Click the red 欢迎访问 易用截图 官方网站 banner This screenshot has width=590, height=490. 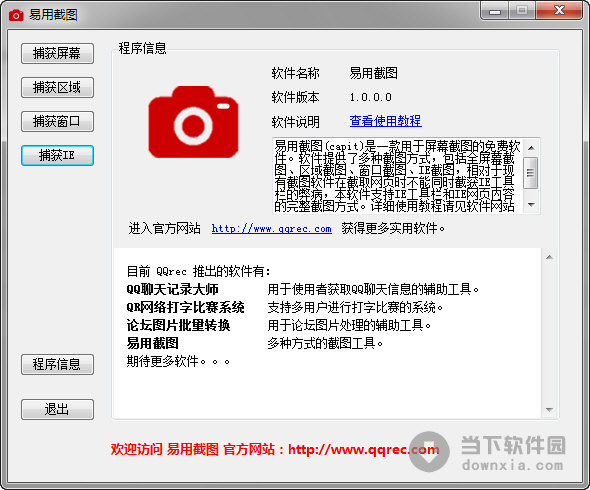click(x=275, y=449)
